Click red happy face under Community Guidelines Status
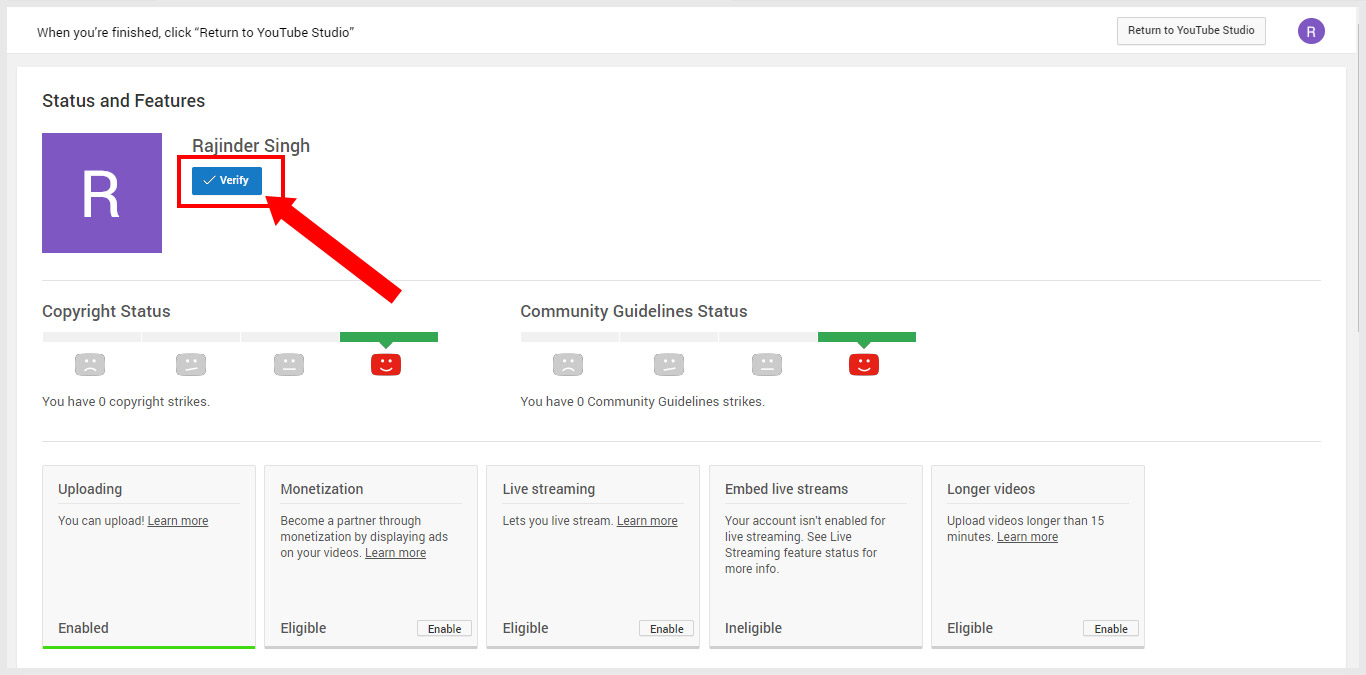The width and height of the screenshot is (1366, 675). point(864,365)
